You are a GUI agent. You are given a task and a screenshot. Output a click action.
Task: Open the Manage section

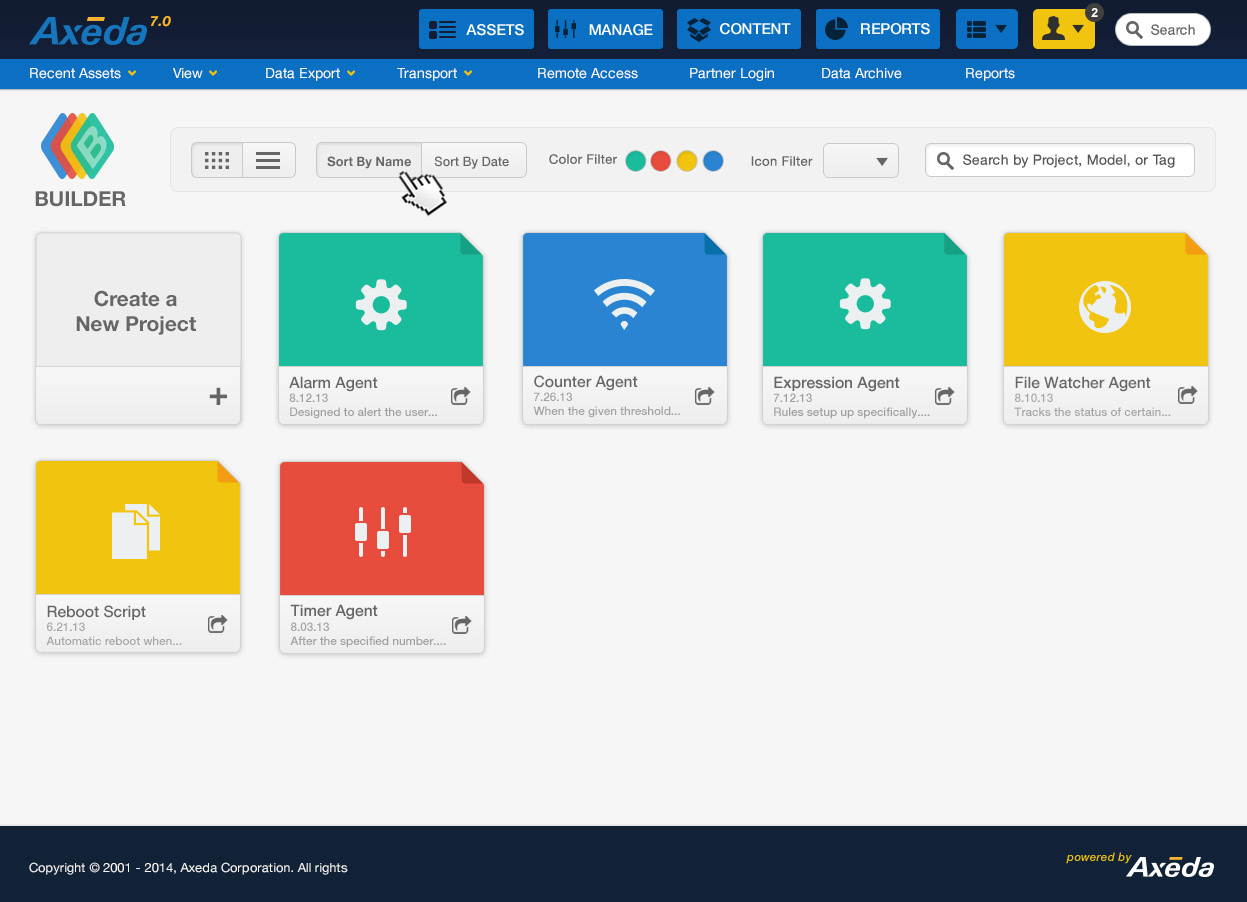point(605,29)
